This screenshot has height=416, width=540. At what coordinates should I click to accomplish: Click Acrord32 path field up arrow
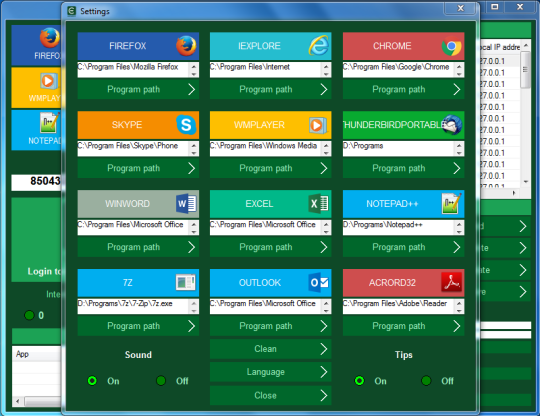pyautogui.click(x=459, y=303)
